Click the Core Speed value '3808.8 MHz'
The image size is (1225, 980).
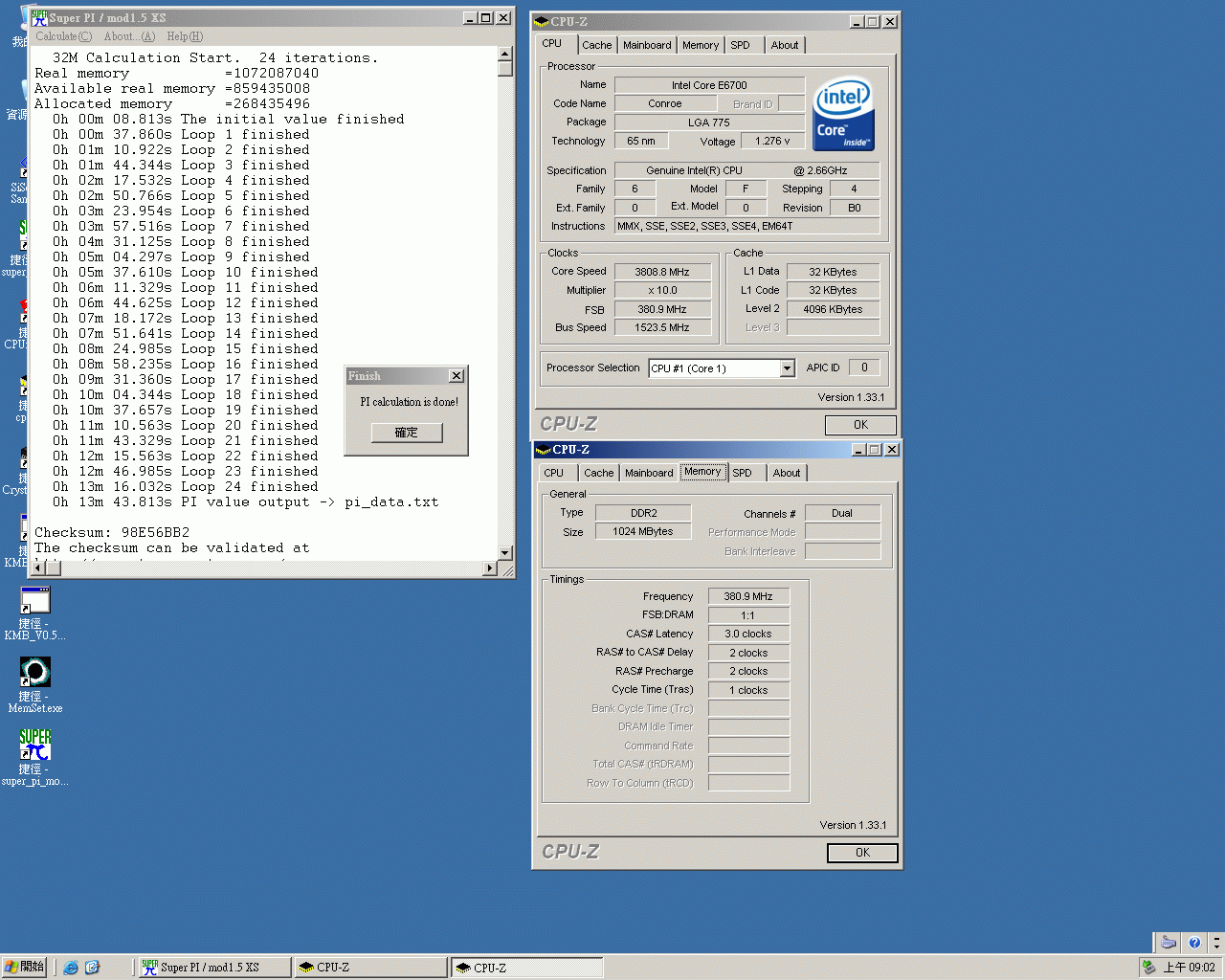coord(662,272)
